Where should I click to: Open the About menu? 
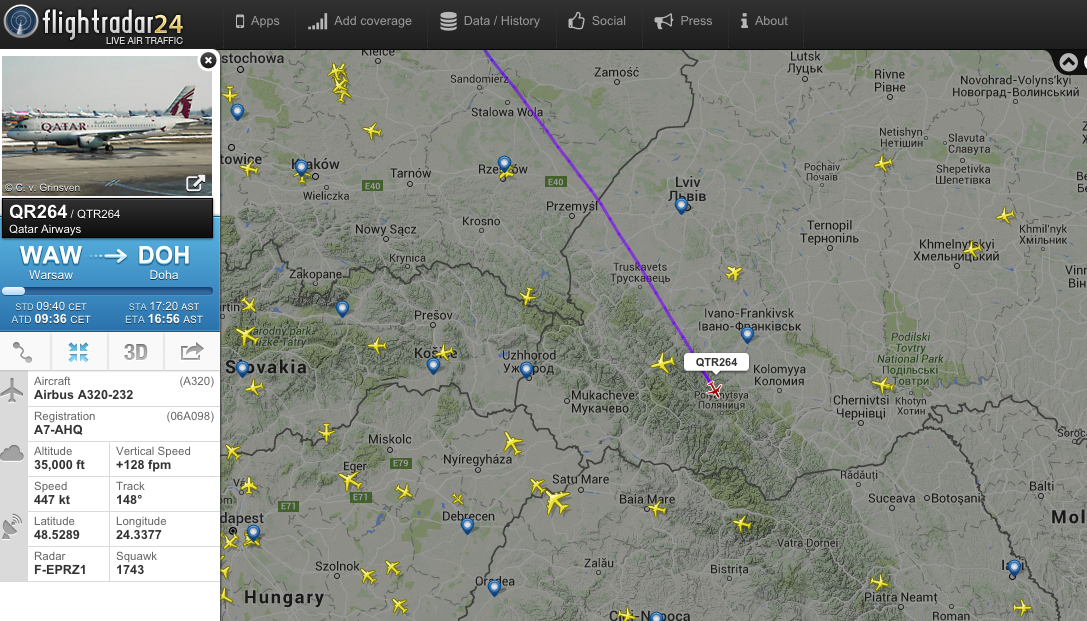pos(764,21)
